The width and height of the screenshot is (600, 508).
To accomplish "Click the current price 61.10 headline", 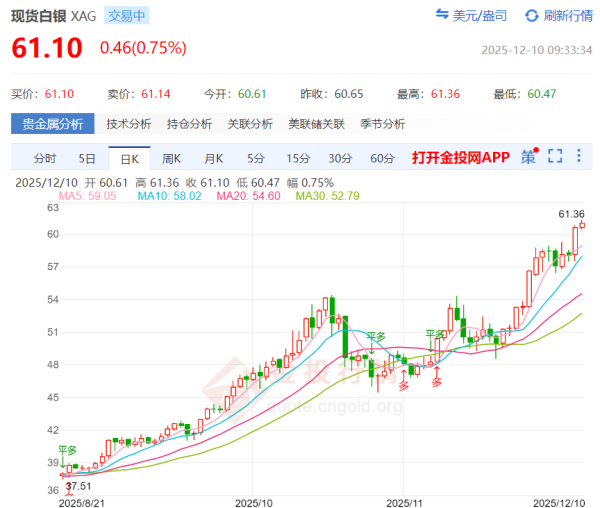I will point(47,48).
